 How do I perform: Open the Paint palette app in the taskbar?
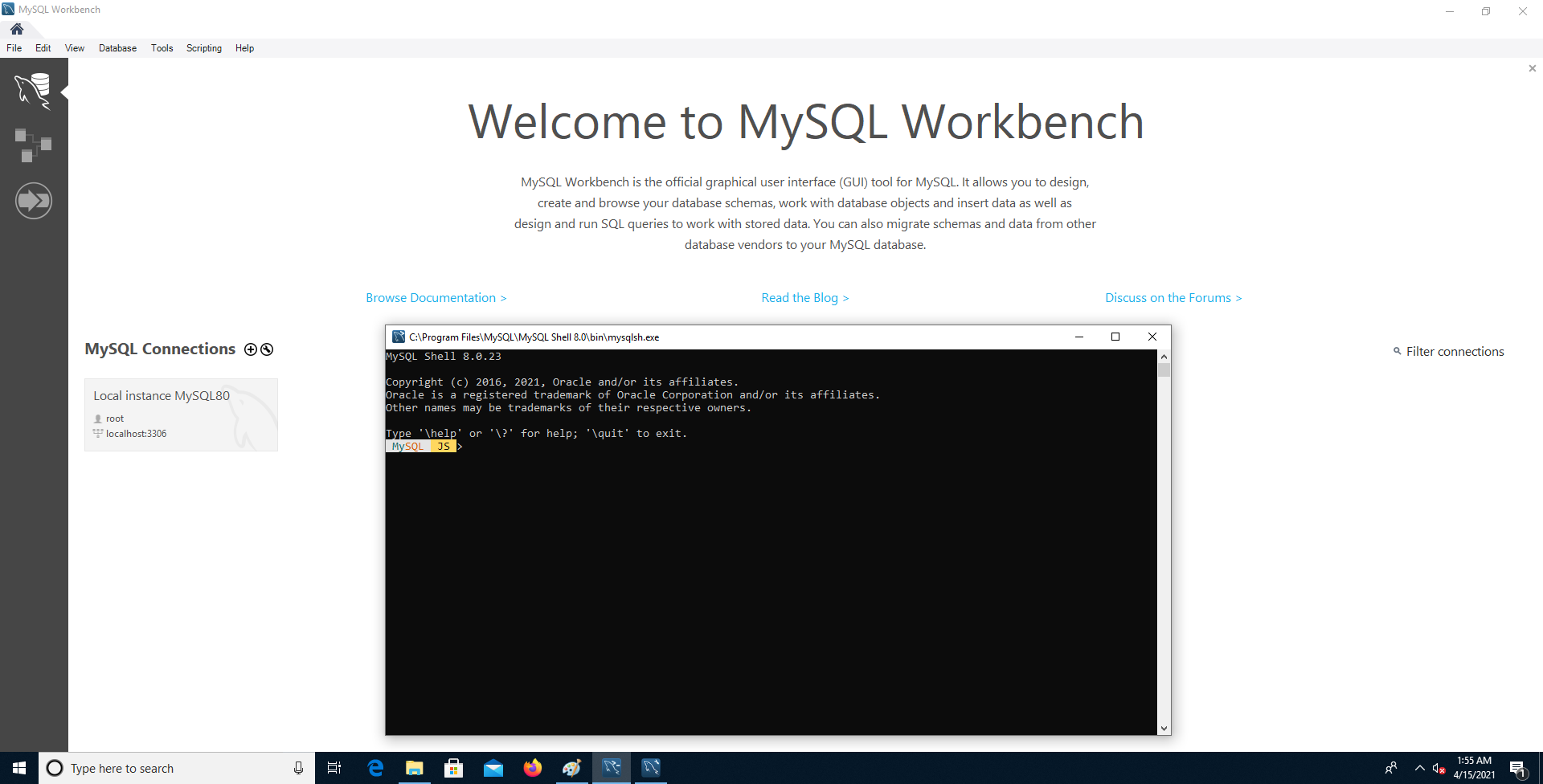point(572,768)
